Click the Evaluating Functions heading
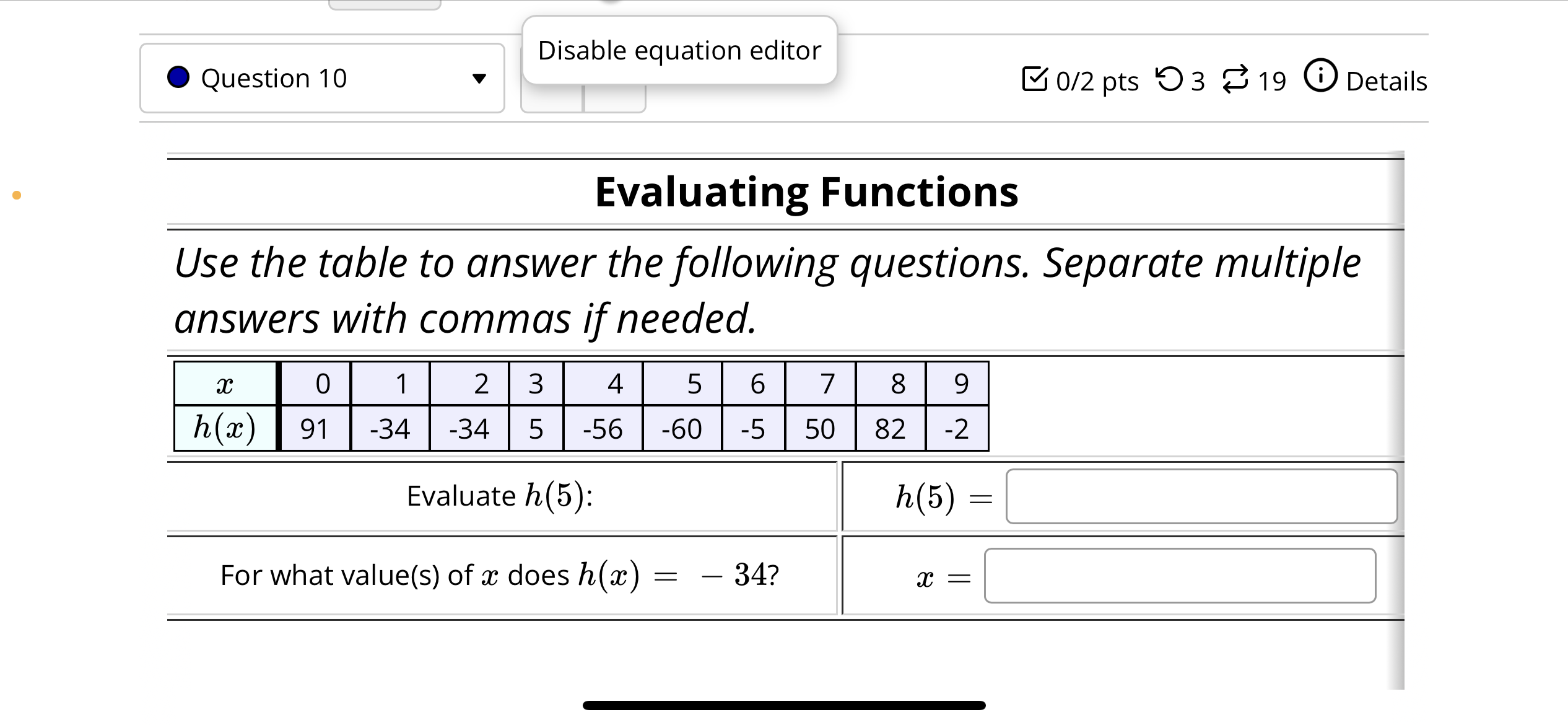Image resolution: width=1568 pixels, height=725 pixels. 806,191
